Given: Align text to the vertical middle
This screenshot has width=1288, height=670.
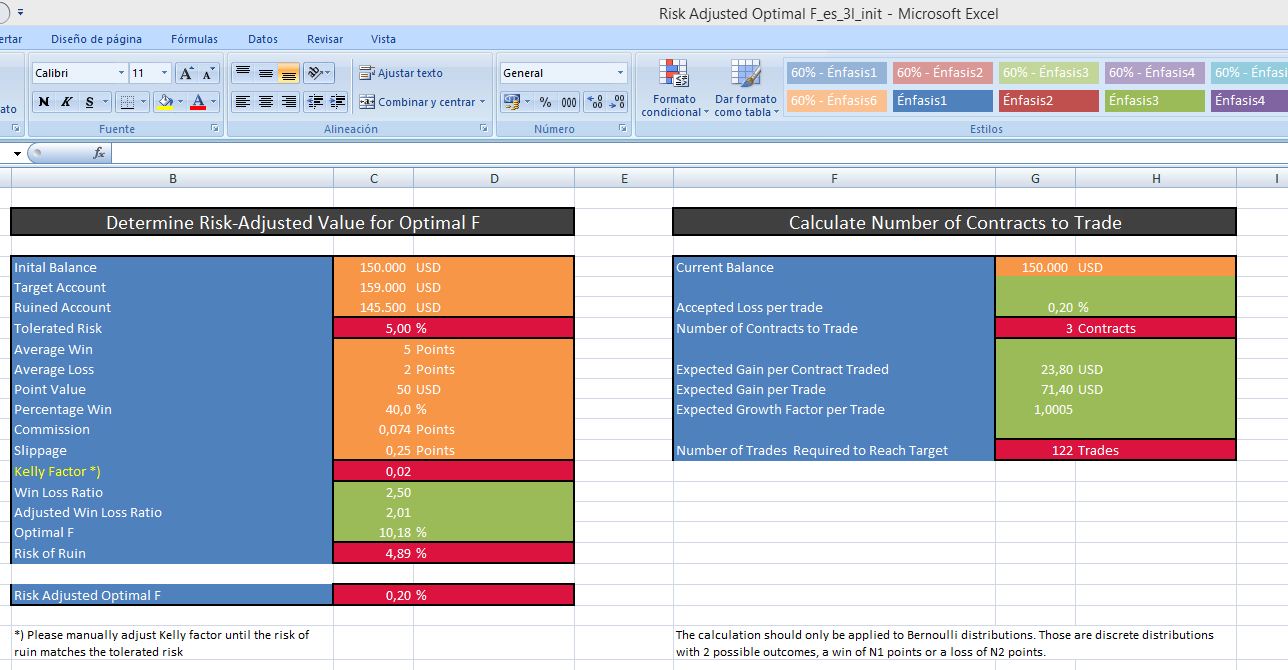Looking at the screenshot, I should click(x=265, y=73).
